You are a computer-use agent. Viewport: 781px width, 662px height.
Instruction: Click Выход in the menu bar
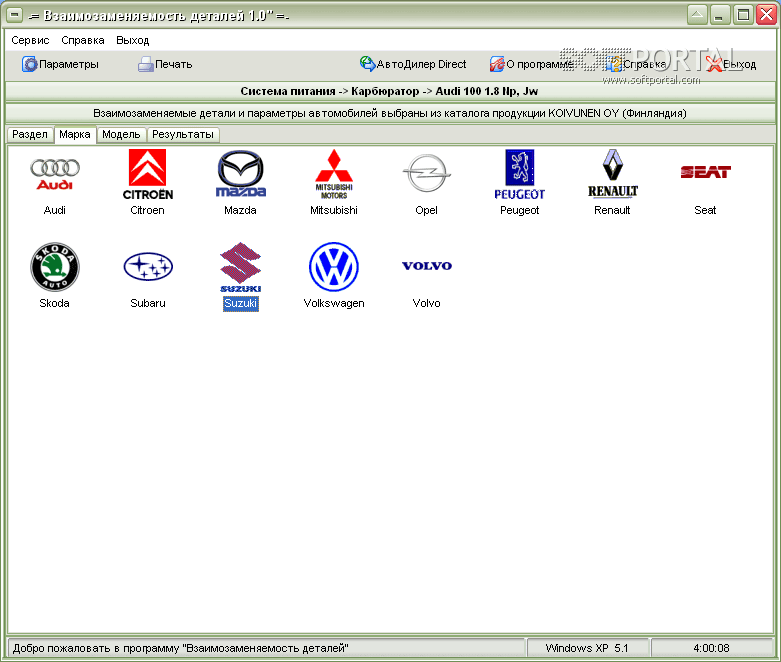coord(132,40)
